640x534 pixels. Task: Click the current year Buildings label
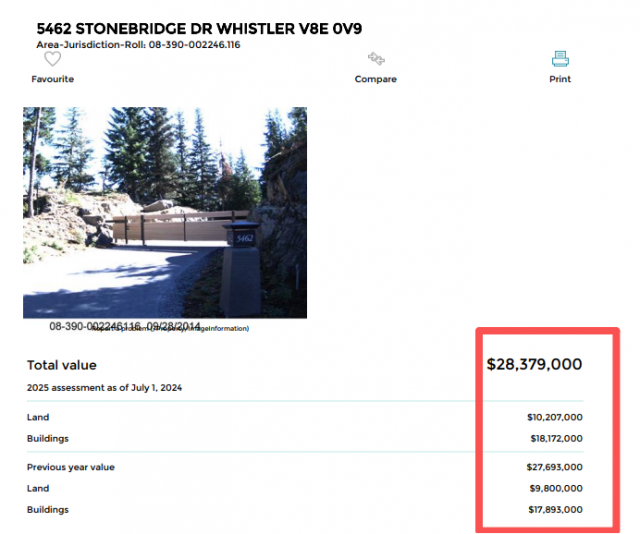point(48,439)
